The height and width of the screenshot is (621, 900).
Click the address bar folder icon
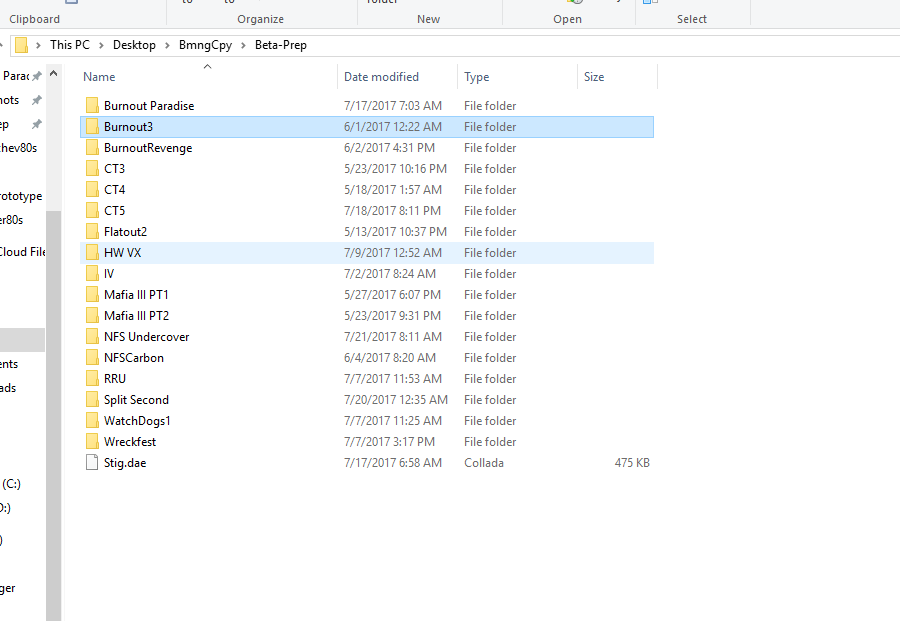pyautogui.click(x=21, y=45)
